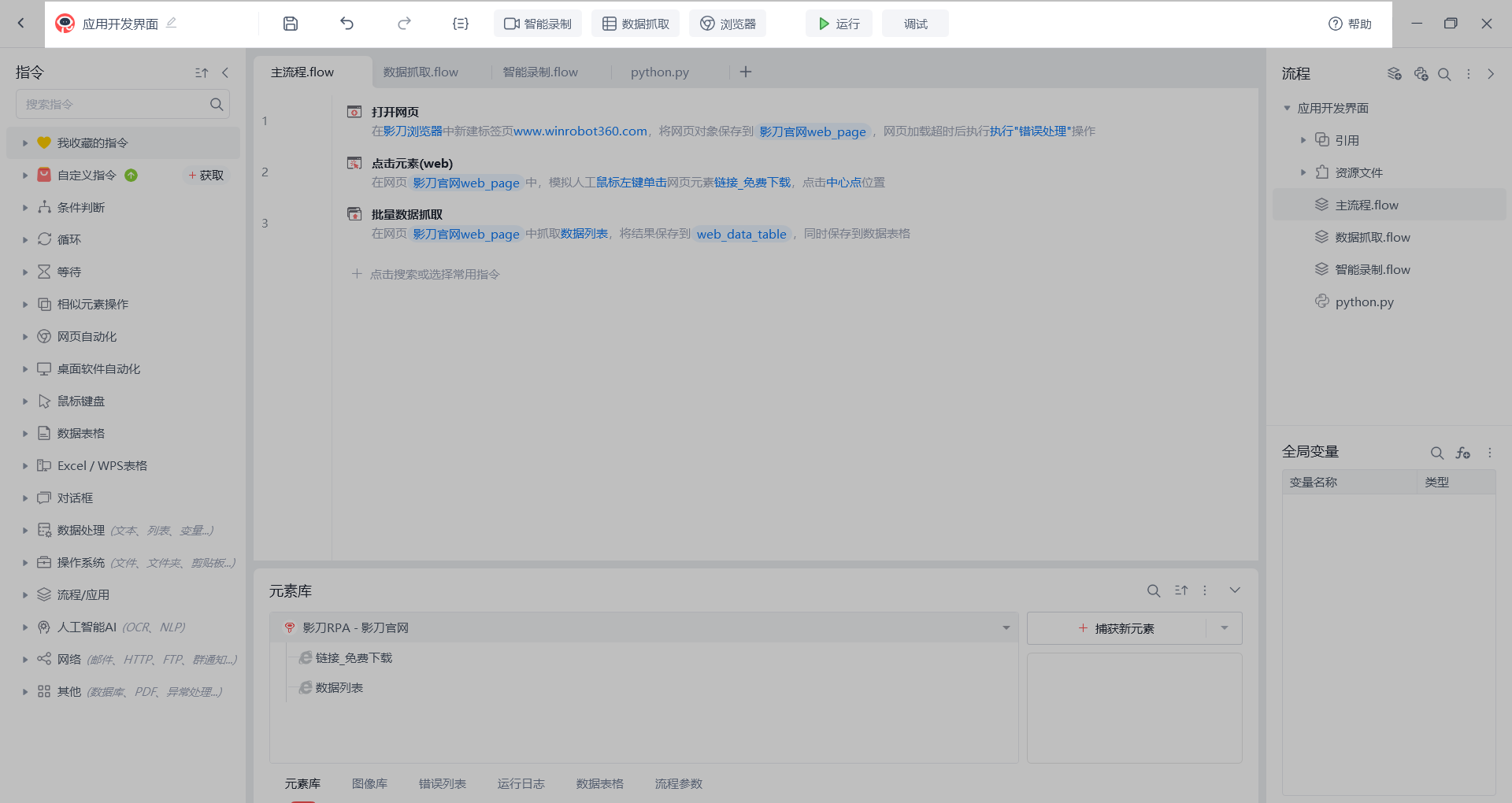Expand the 网页自动化 instruction category

pos(25,337)
